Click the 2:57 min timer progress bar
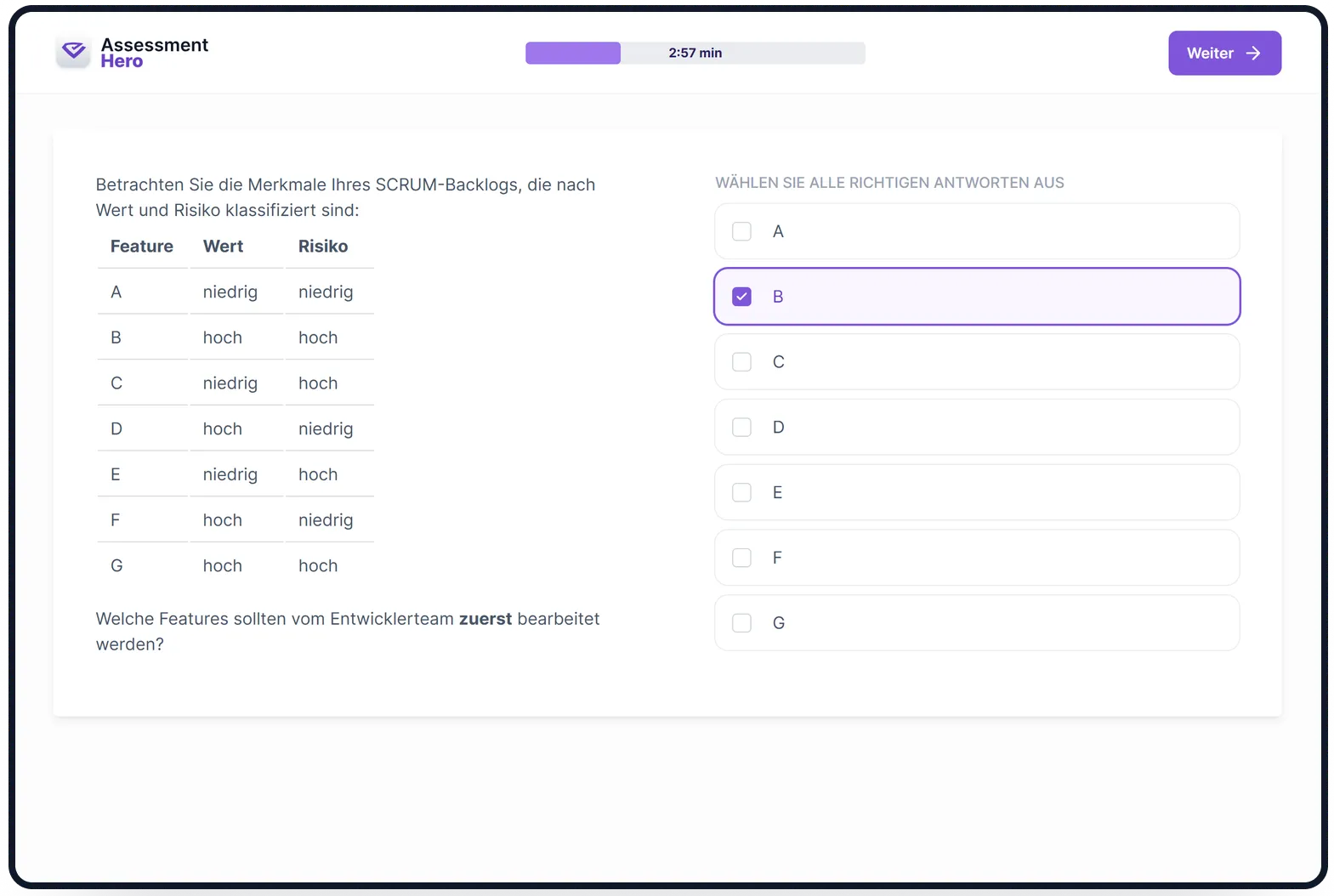The image size is (1334, 896). tap(695, 53)
